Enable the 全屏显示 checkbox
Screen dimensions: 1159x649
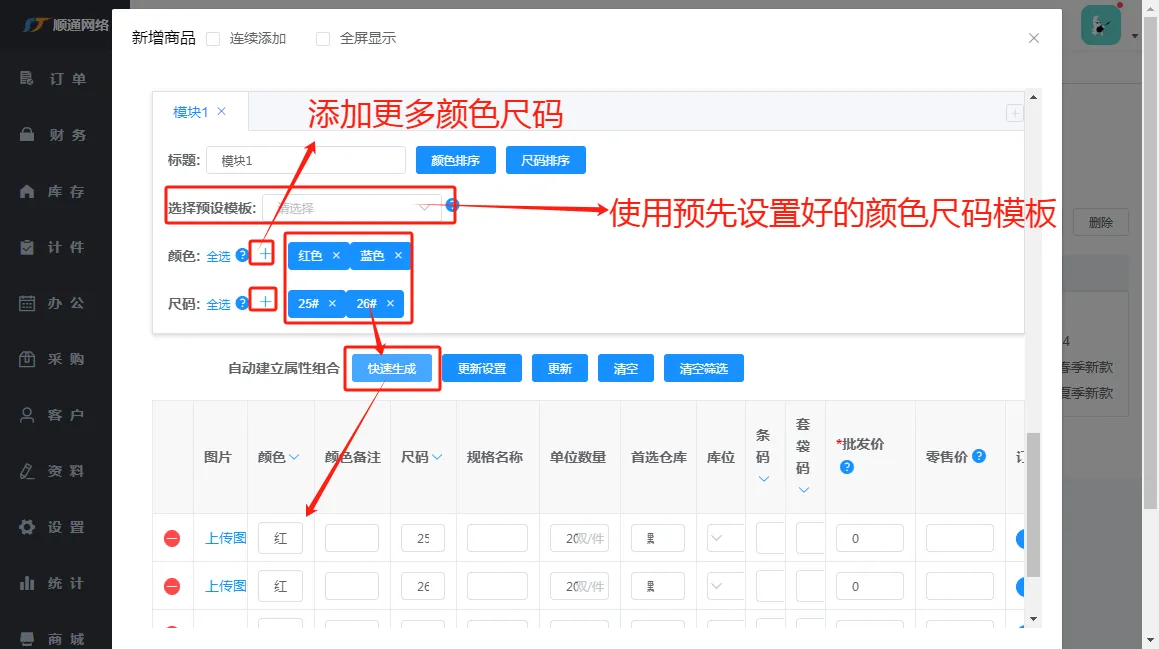click(x=323, y=38)
